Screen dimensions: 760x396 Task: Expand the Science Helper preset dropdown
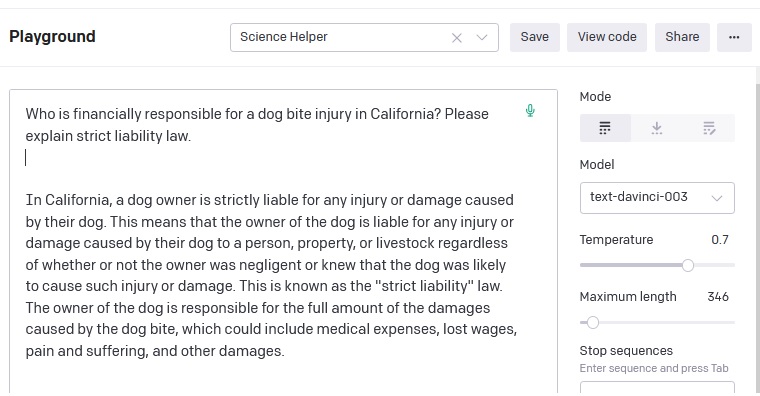point(482,37)
